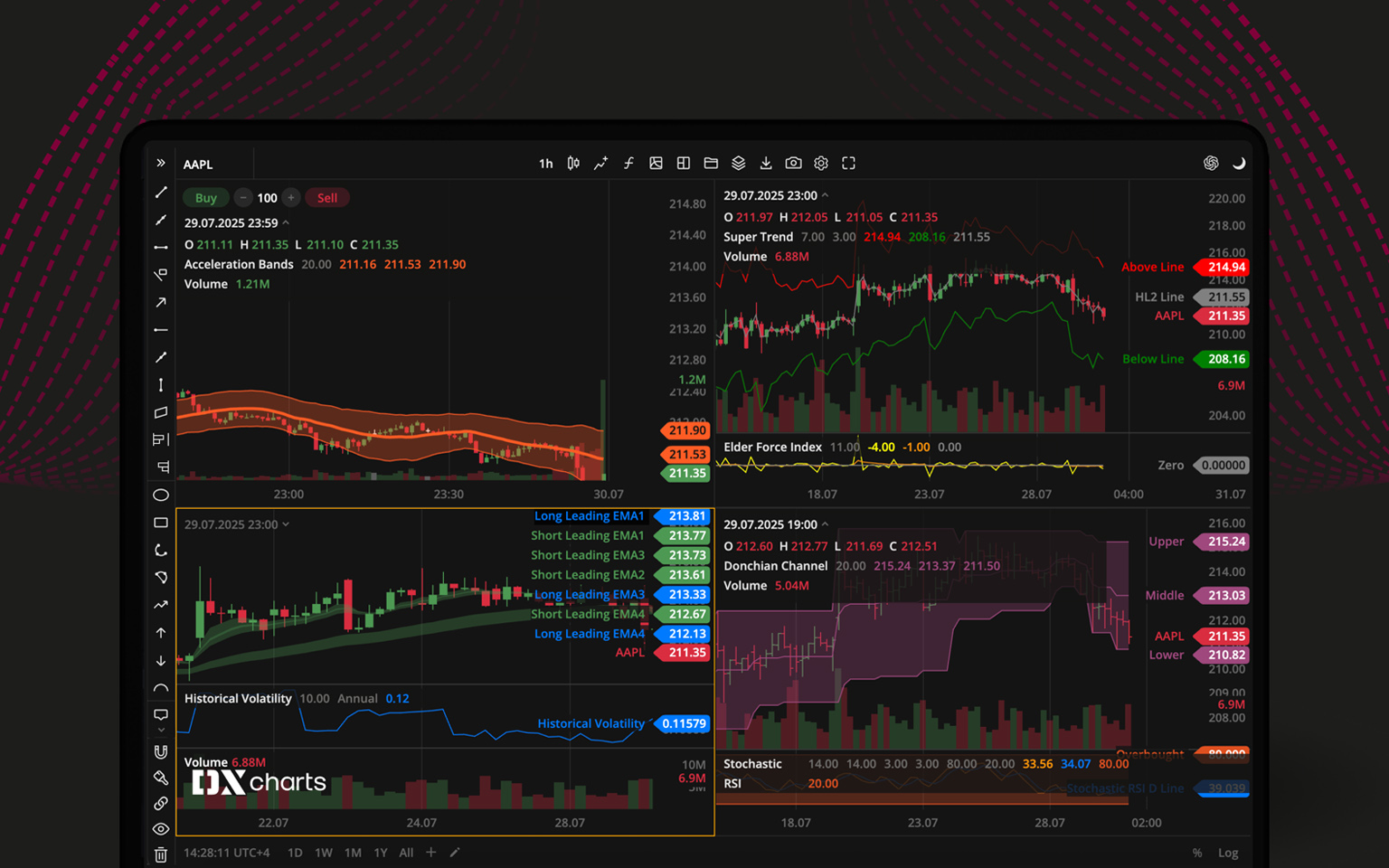Select the 1M time range preset
1389x868 pixels.
pos(353,853)
